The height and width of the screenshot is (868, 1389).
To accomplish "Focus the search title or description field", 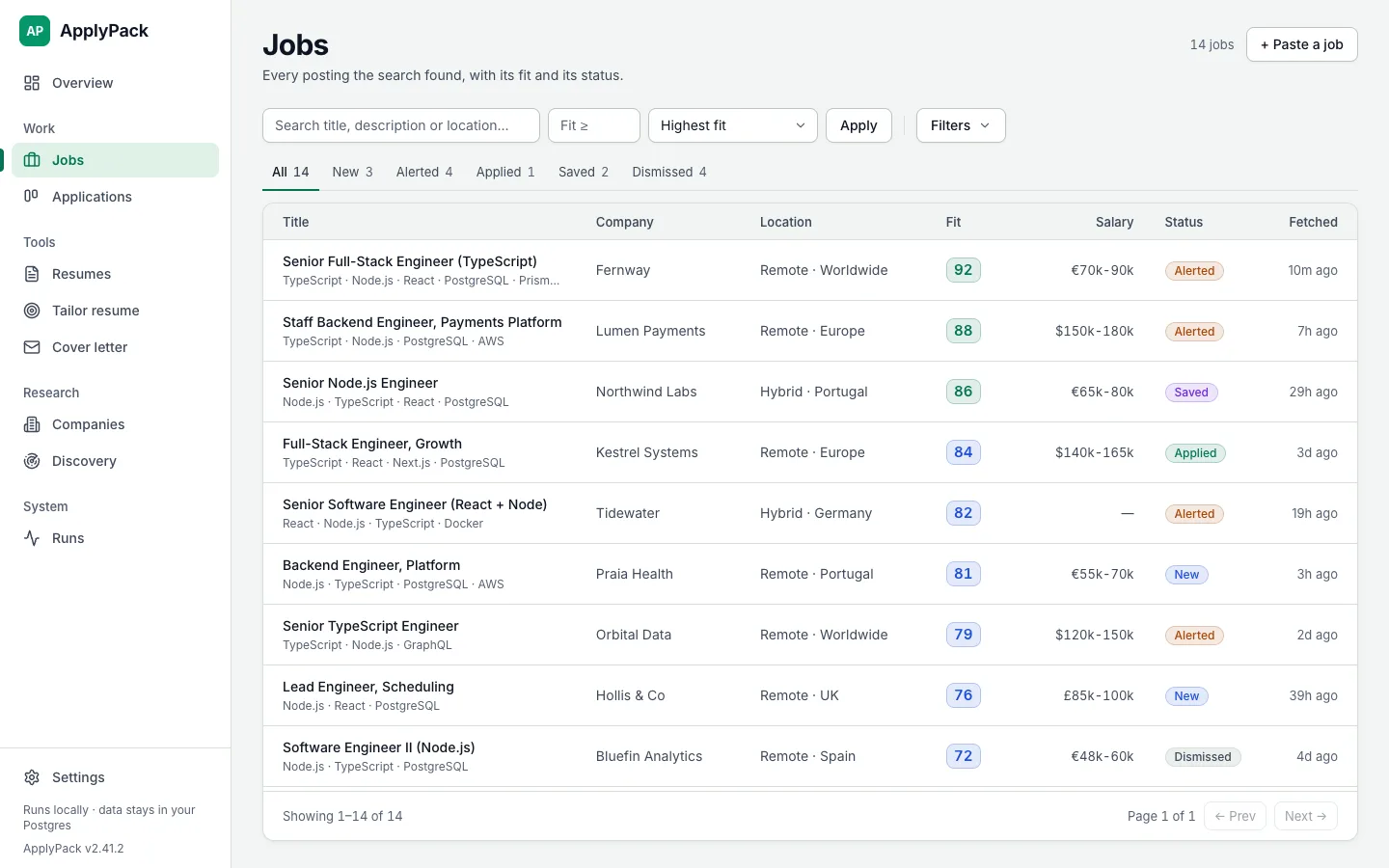I will point(401,125).
